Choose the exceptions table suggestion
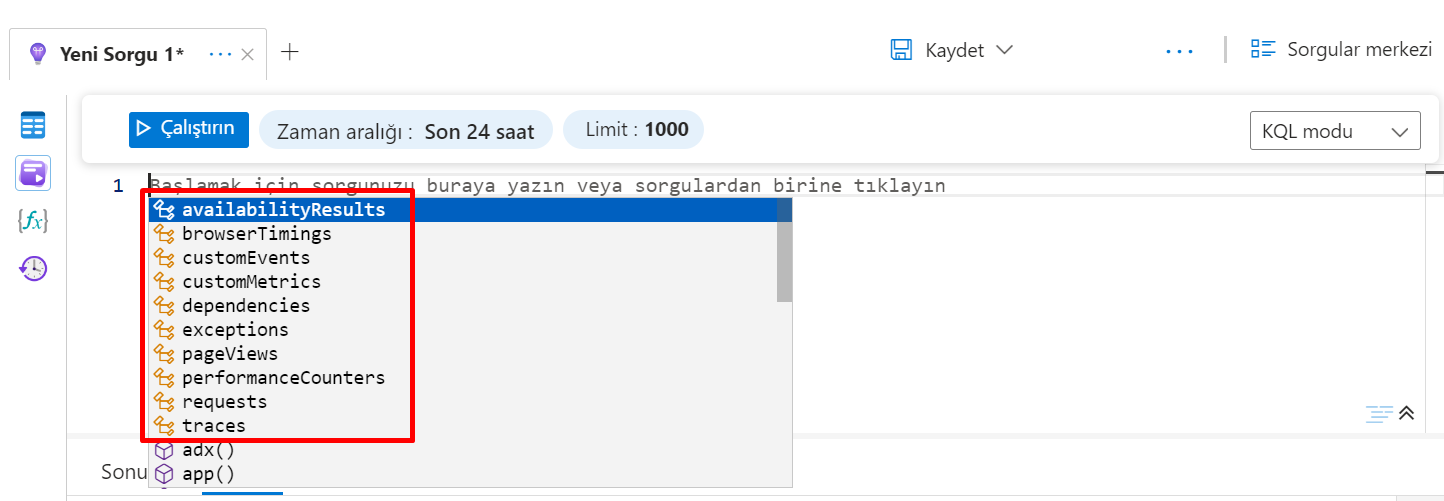This screenshot has width=1444, height=501. [x=235, y=330]
